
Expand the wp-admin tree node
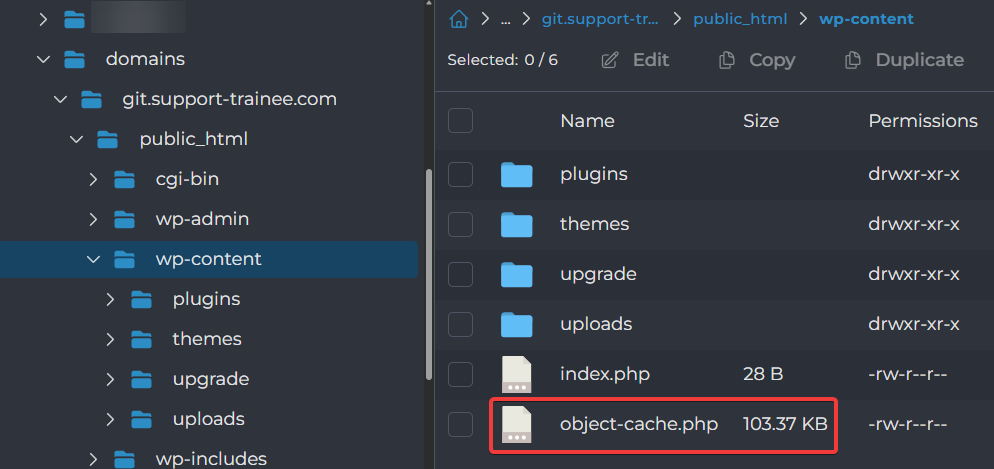tap(93, 219)
